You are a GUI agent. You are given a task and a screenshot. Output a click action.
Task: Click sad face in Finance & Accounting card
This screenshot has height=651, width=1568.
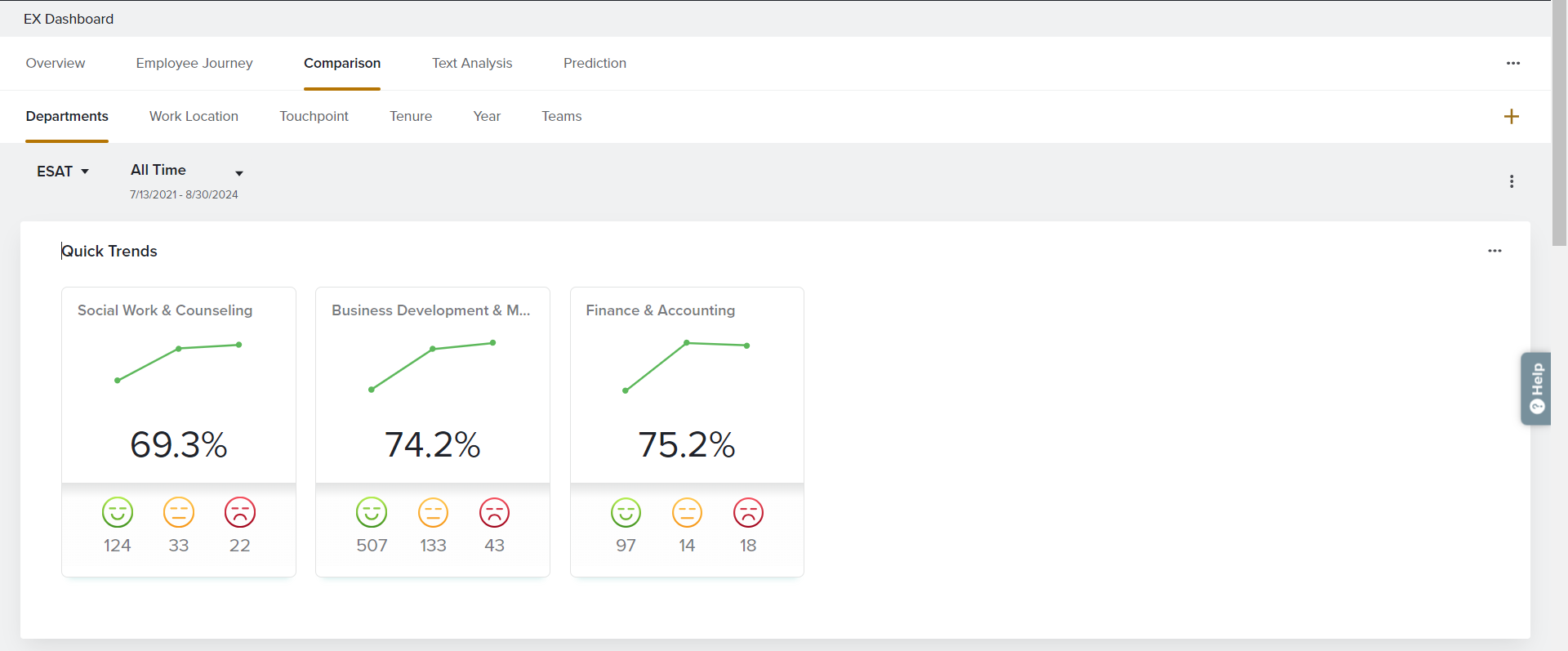[747, 513]
